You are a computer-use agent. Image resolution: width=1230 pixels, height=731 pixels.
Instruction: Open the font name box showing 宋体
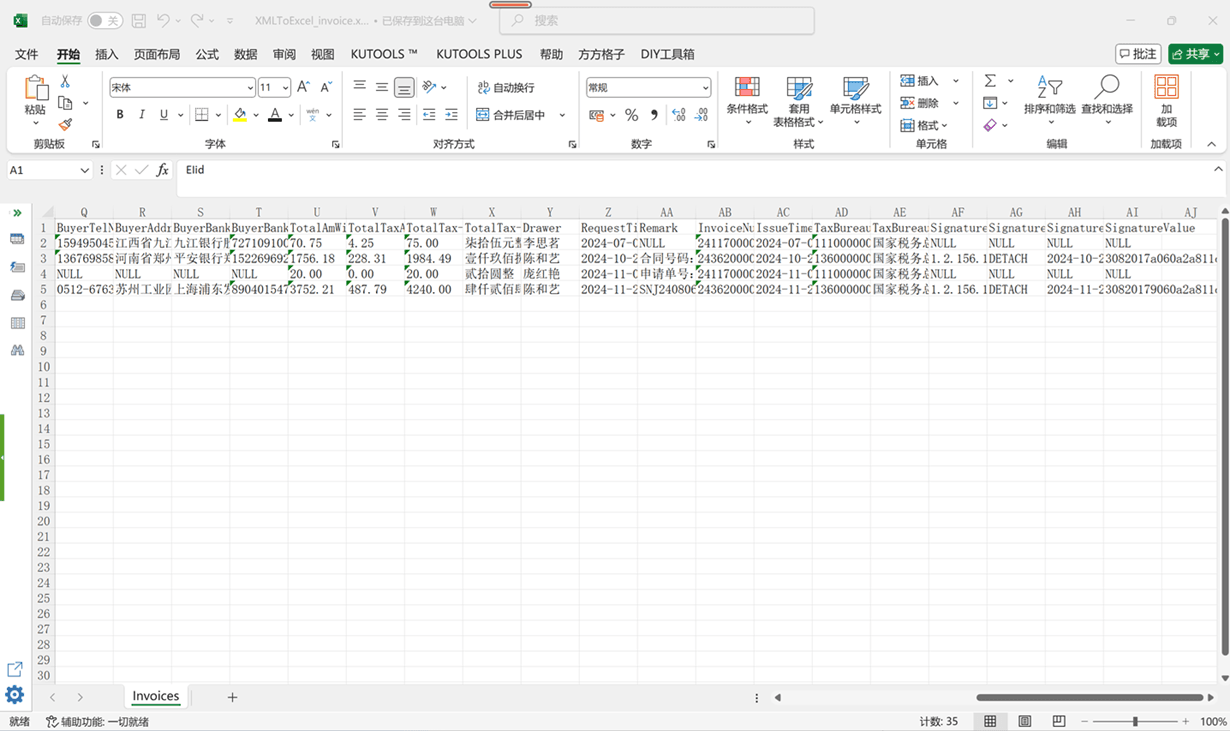[182, 88]
